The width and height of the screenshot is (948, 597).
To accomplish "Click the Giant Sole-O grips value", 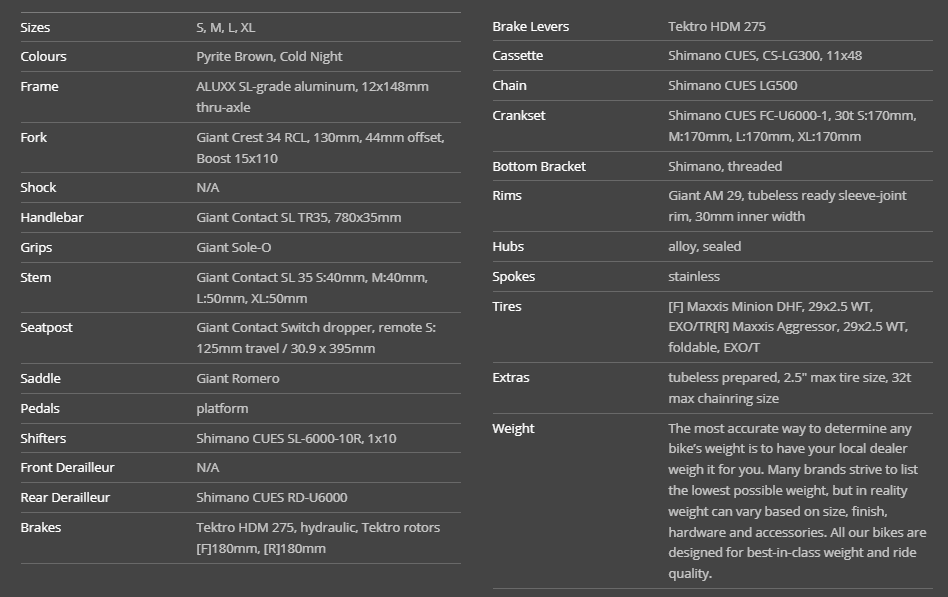I will [x=233, y=247].
